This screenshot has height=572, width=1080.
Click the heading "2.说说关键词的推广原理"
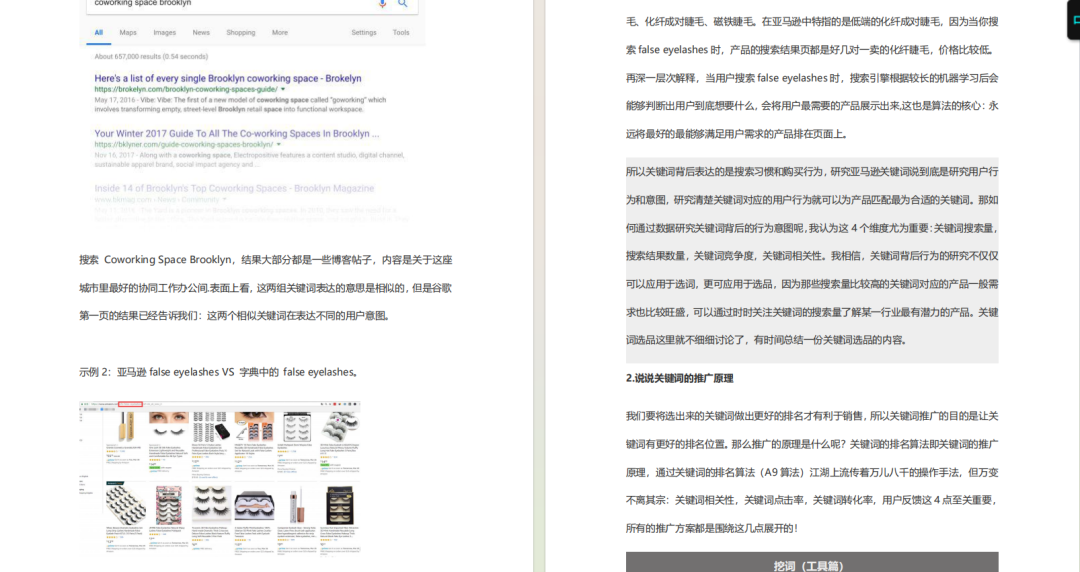click(679, 378)
